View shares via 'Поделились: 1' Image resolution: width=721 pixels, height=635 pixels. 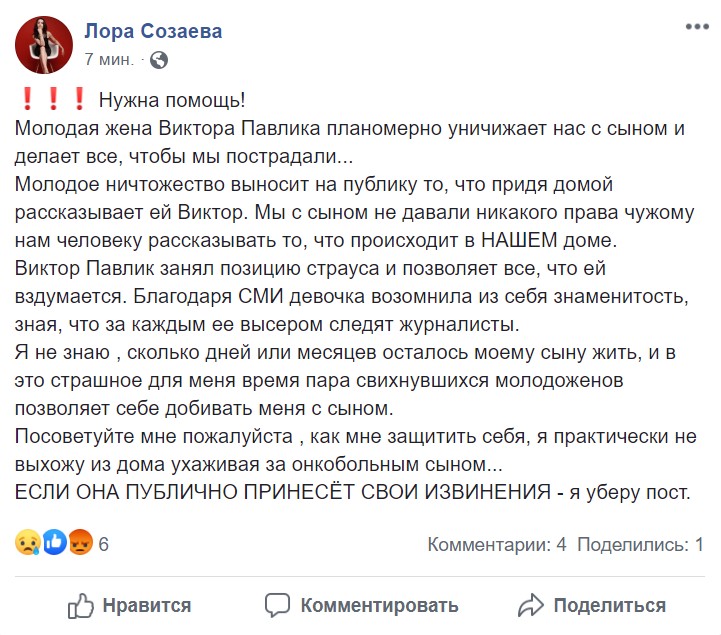tap(641, 545)
